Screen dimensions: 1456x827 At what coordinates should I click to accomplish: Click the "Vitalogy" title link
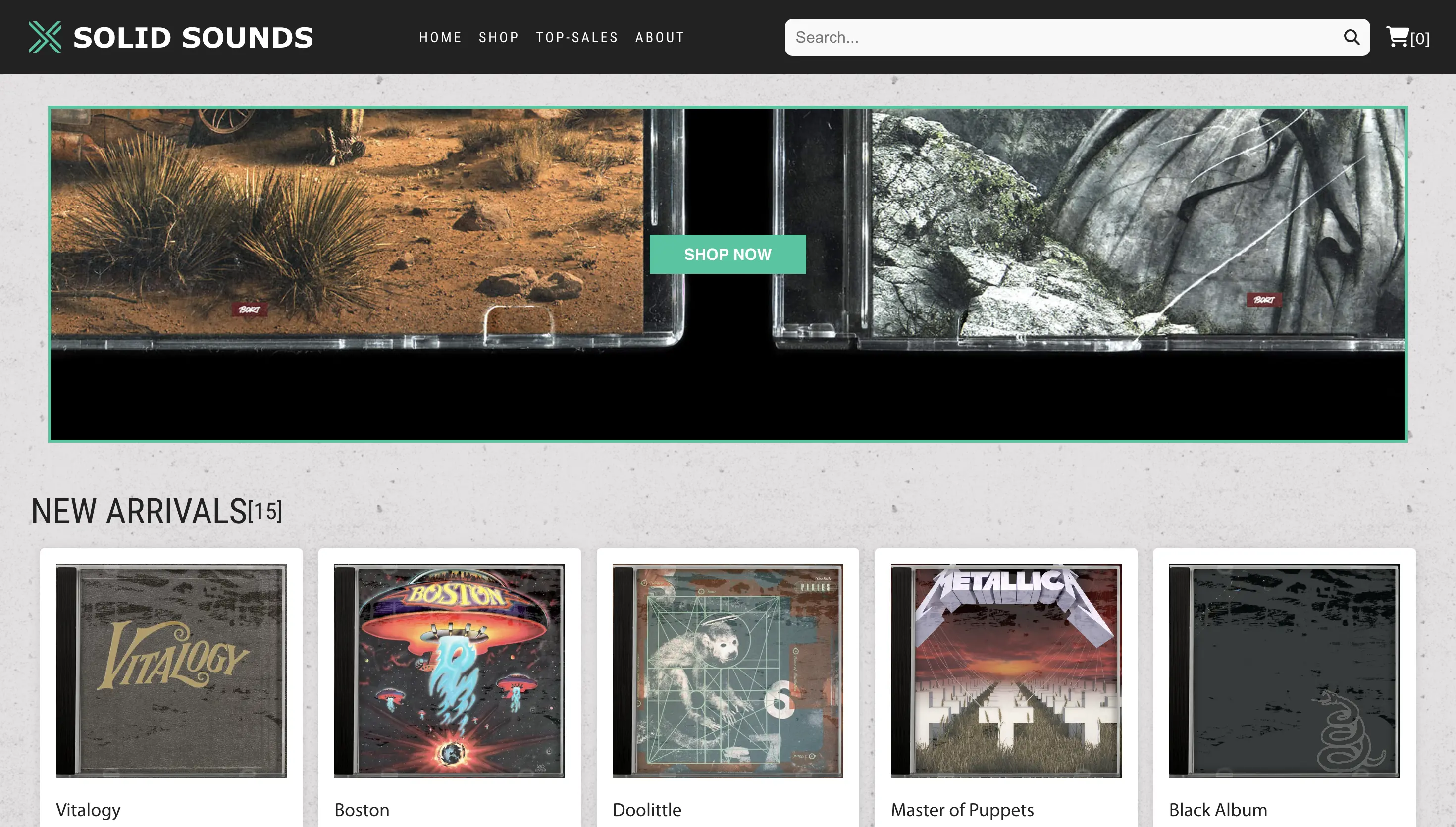pos(88,810)
